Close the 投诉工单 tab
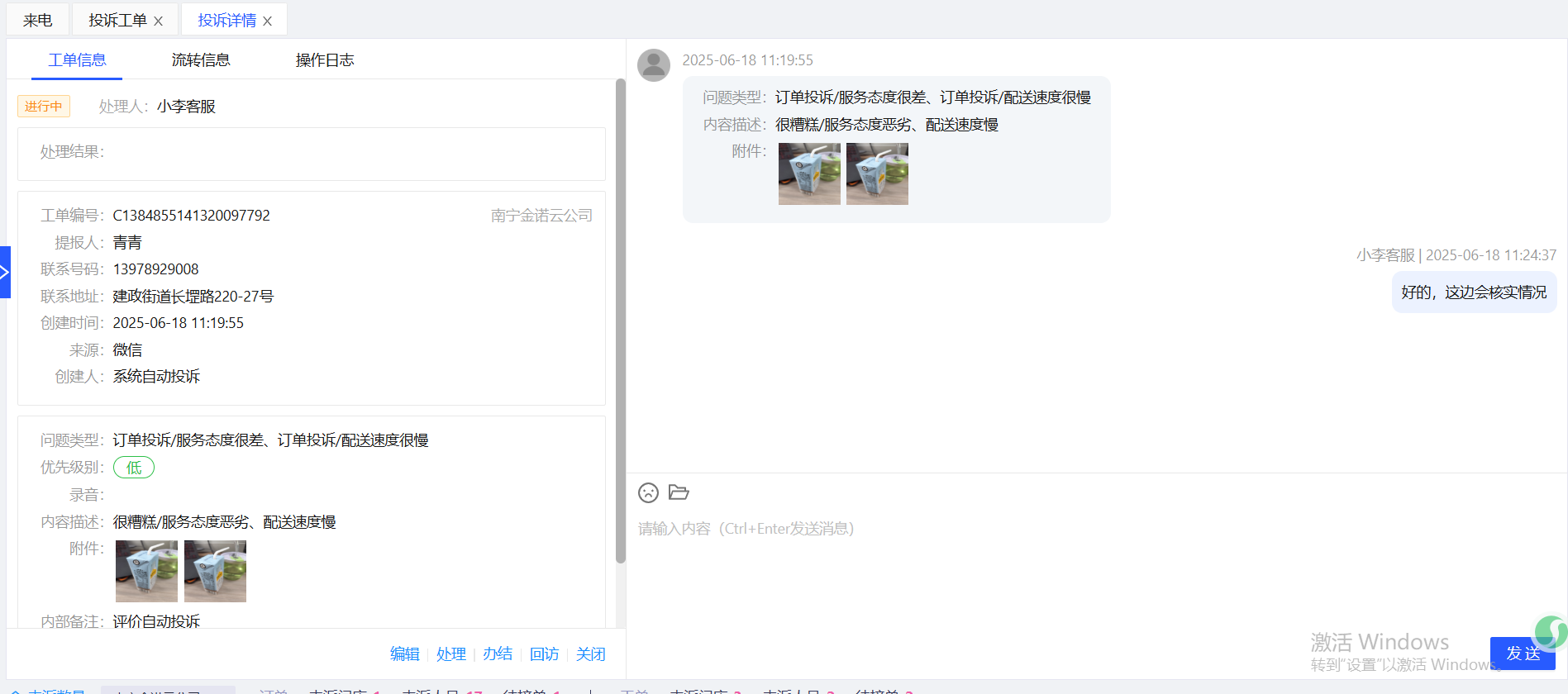The width and height of the screenshot is (1568, 694). (x=159, y=21)
